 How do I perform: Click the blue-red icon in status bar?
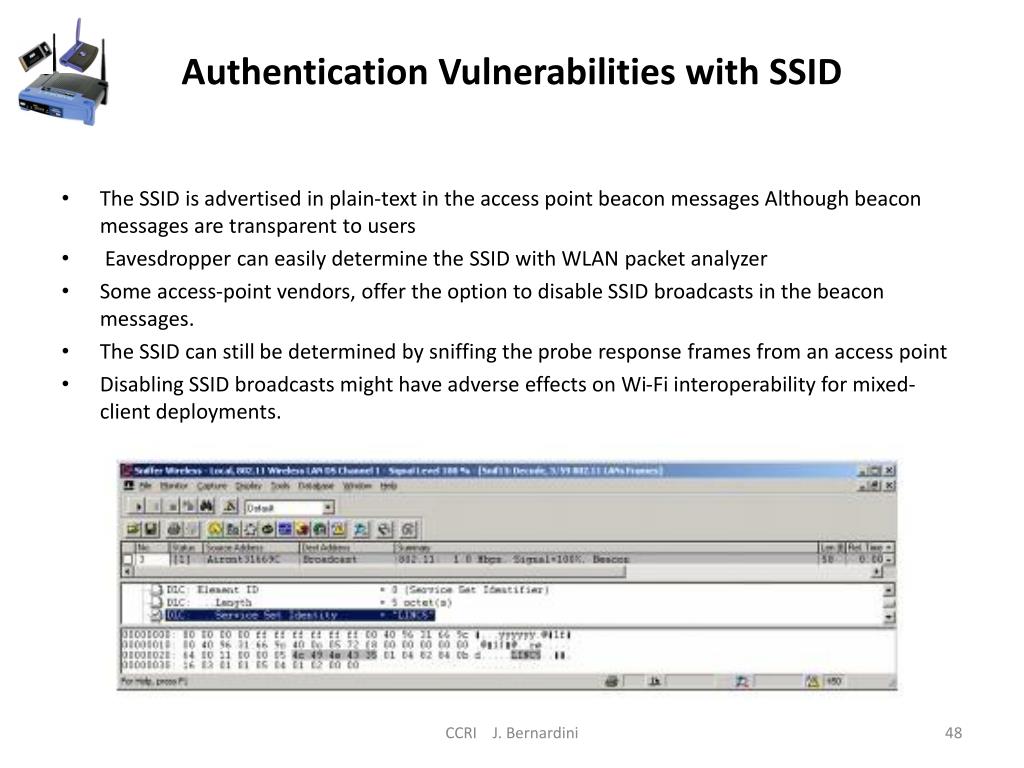click(x=742, y=681)
